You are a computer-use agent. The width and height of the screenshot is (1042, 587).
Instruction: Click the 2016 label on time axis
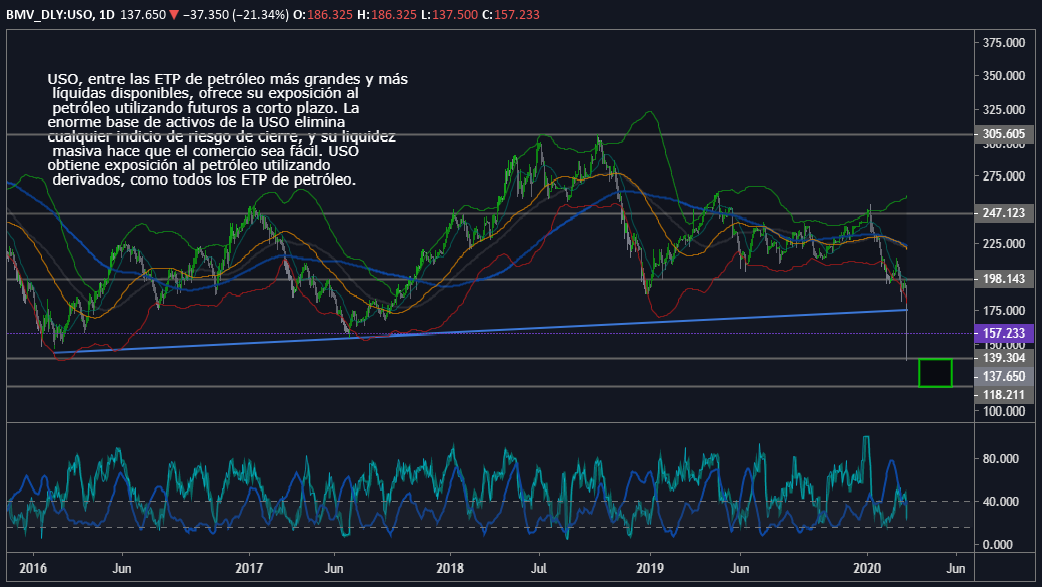click(32, 565)
